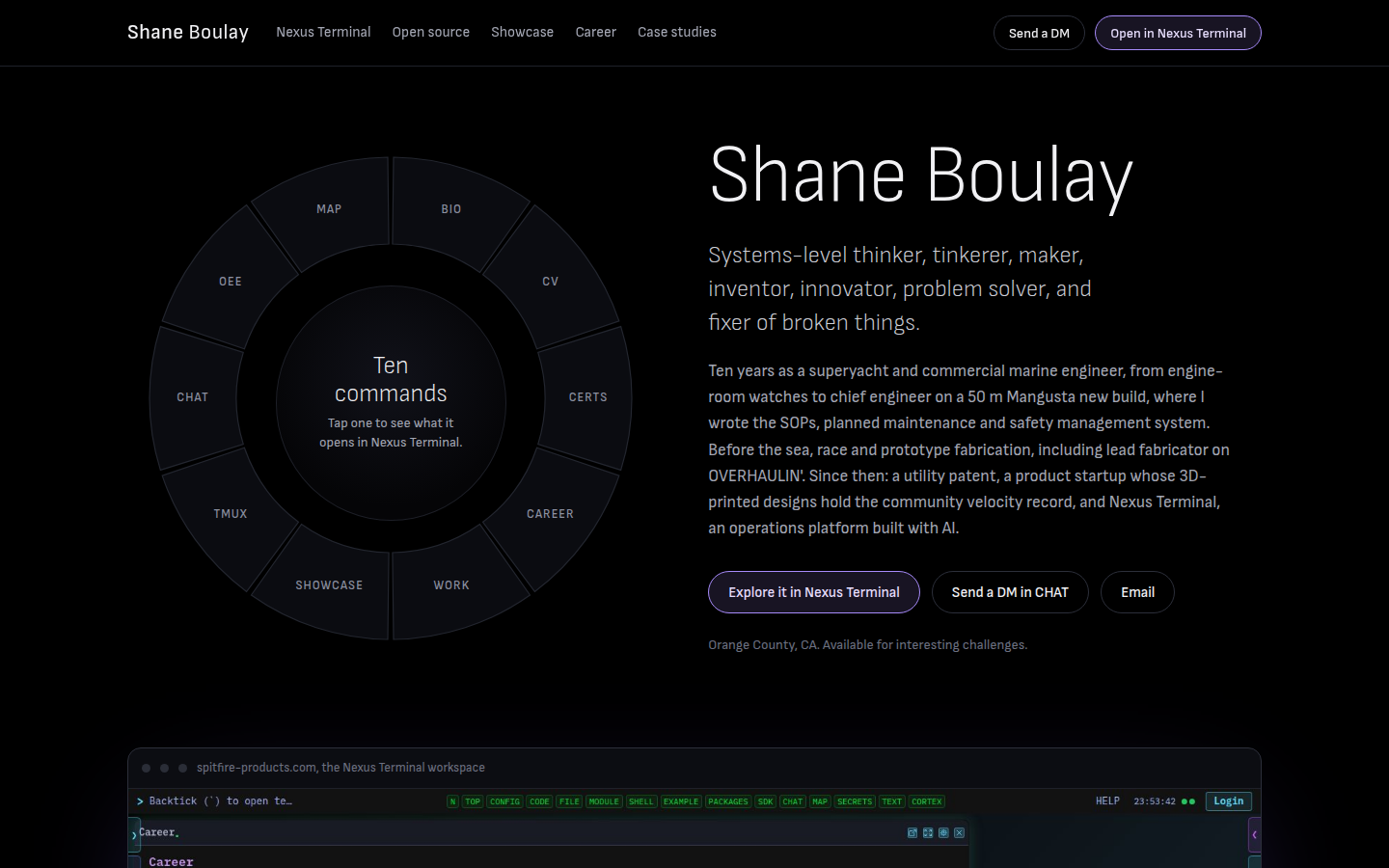Click the green CHAT tag in terminal toolbar
This screenshot has width=1389, height=868.
click(793, 801)
